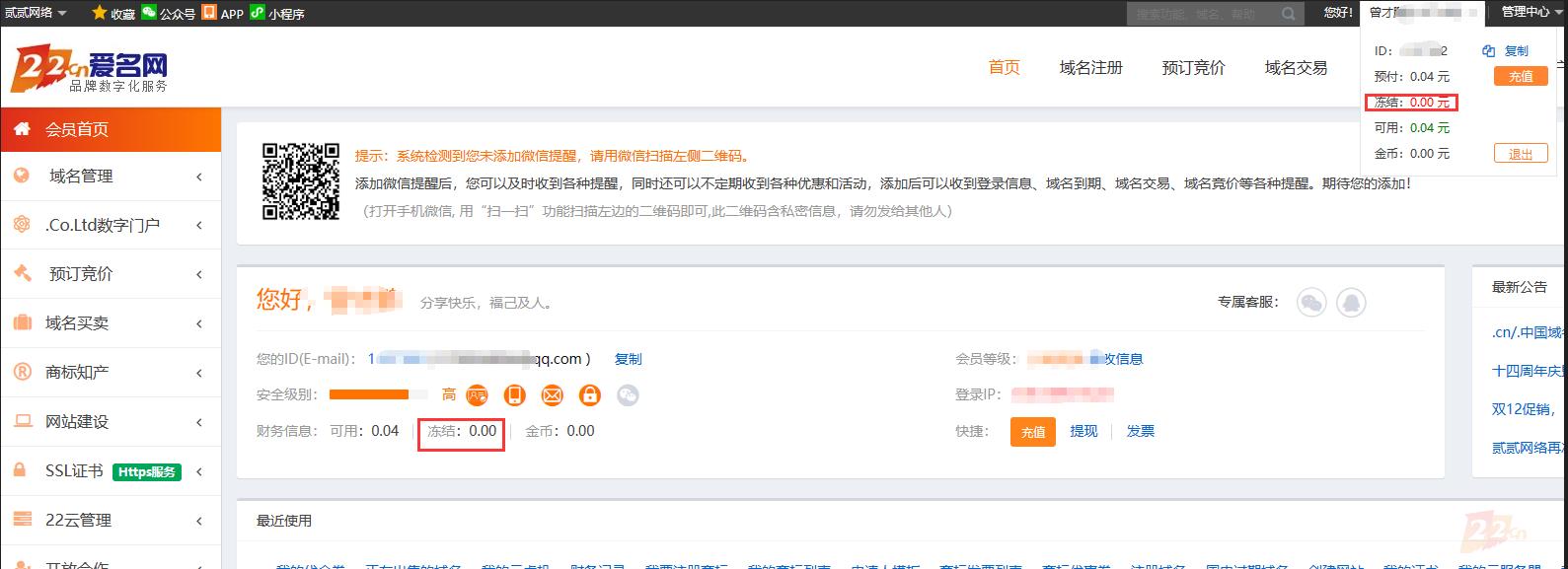This screenshot has height=569, width=1568.
Task: Click the 最近使用 section heading
Action: click(284, 521)
